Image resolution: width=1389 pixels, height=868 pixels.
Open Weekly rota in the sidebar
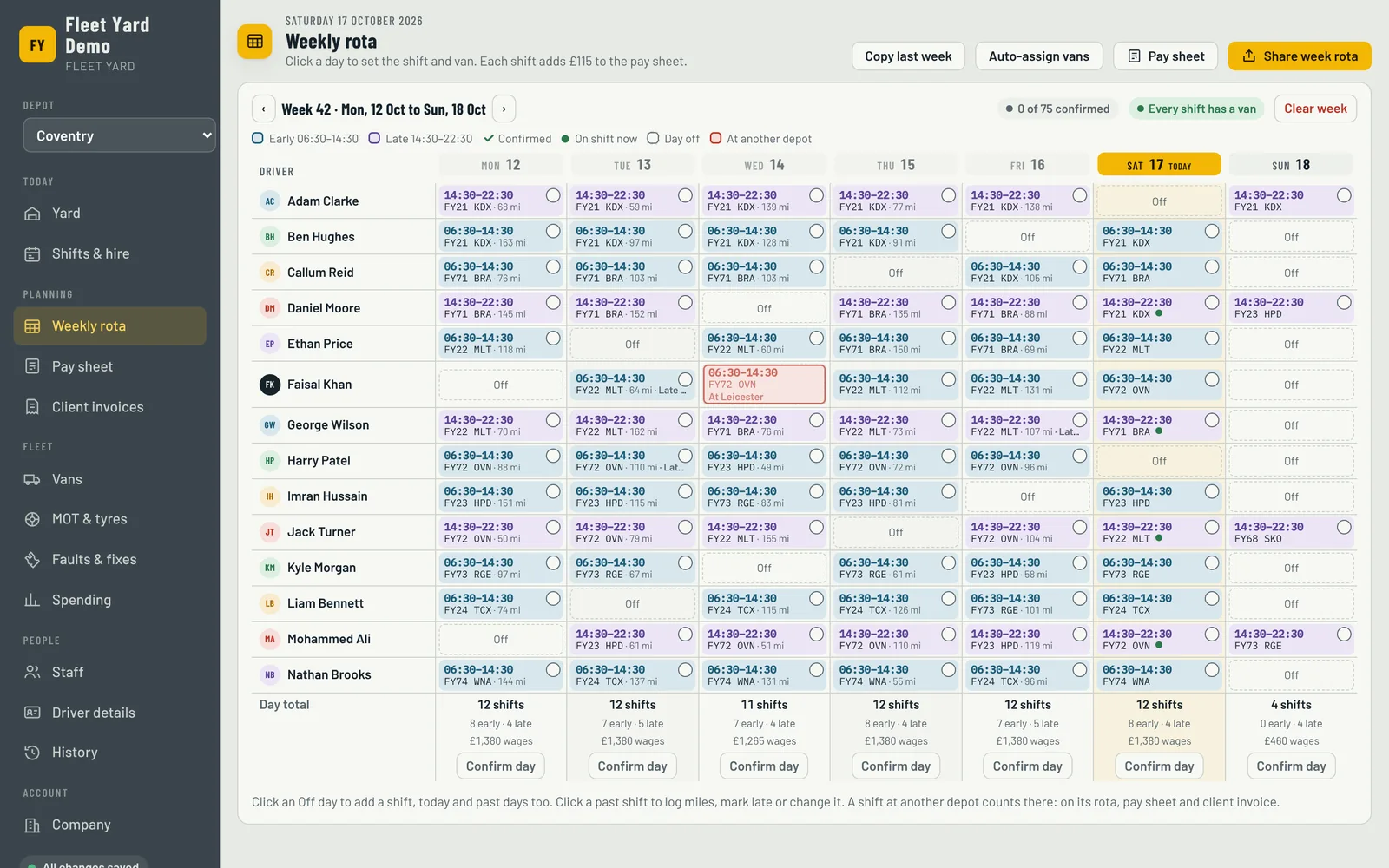click(110, 326)
